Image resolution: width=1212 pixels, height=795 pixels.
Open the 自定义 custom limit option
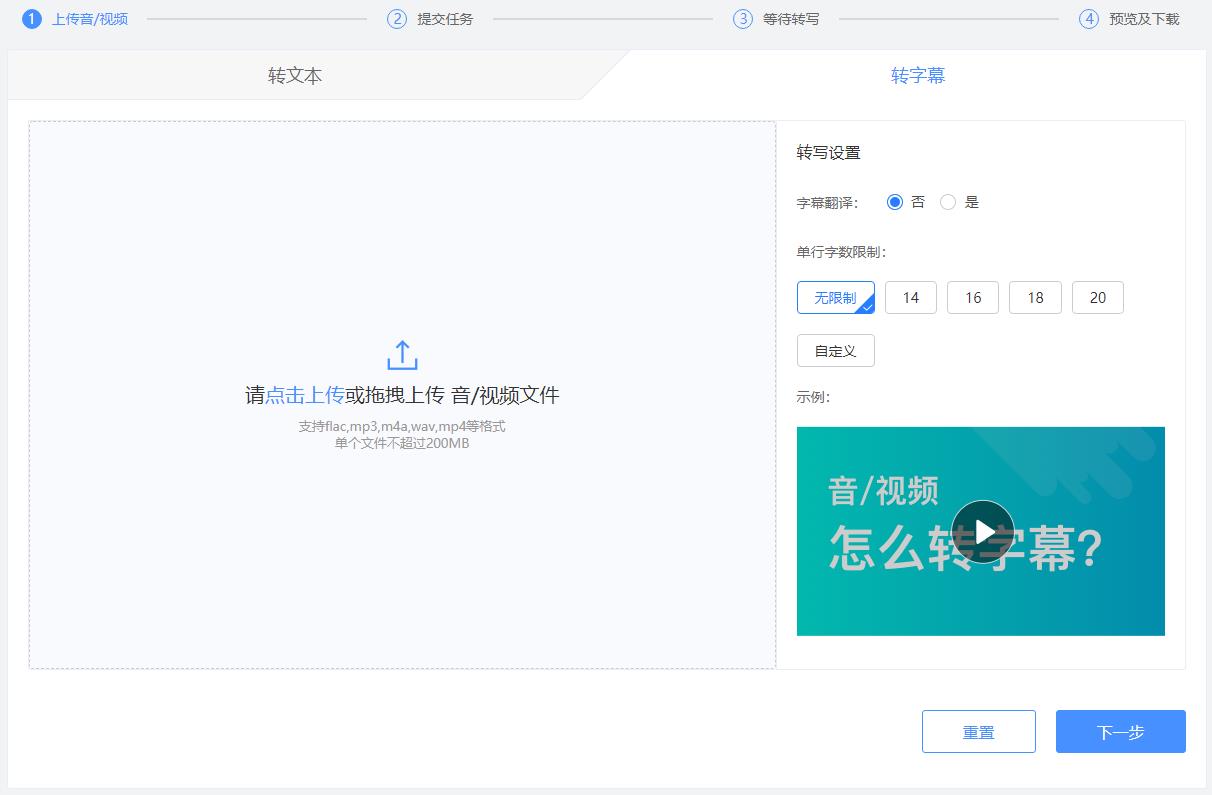(x=835, y=351)
